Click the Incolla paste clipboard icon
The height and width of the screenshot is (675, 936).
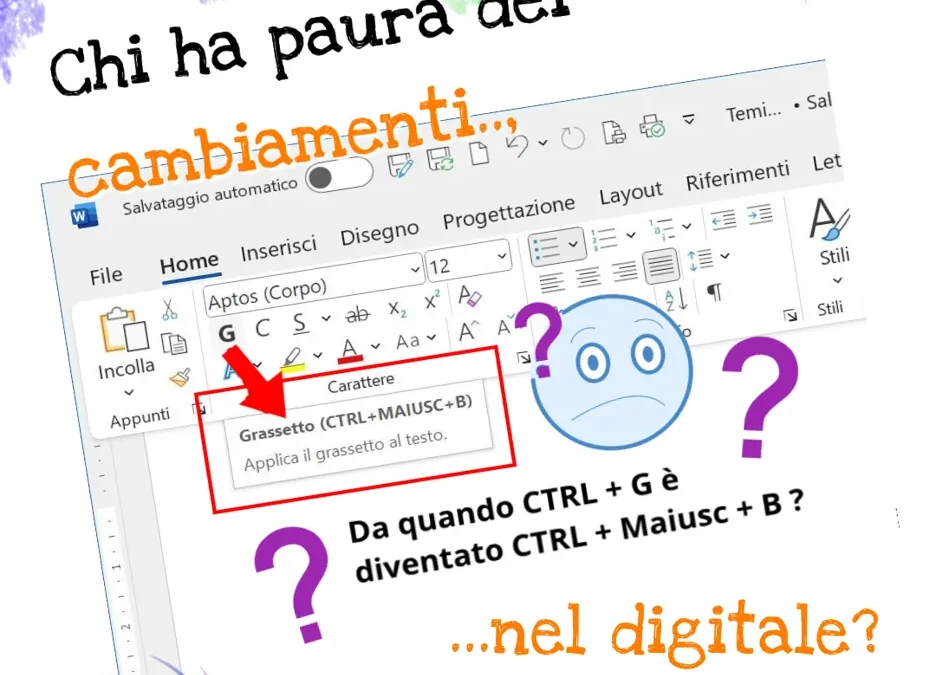[x=125, y=329]
